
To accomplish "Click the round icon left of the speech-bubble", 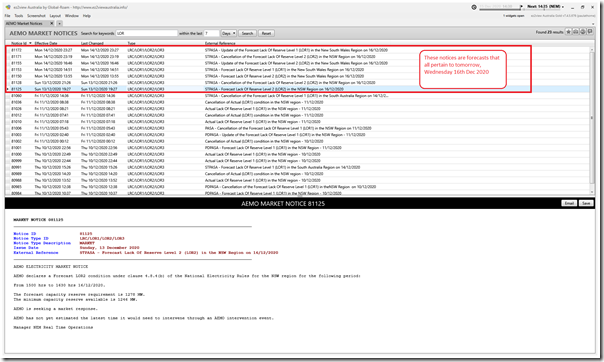I will 583,32.
